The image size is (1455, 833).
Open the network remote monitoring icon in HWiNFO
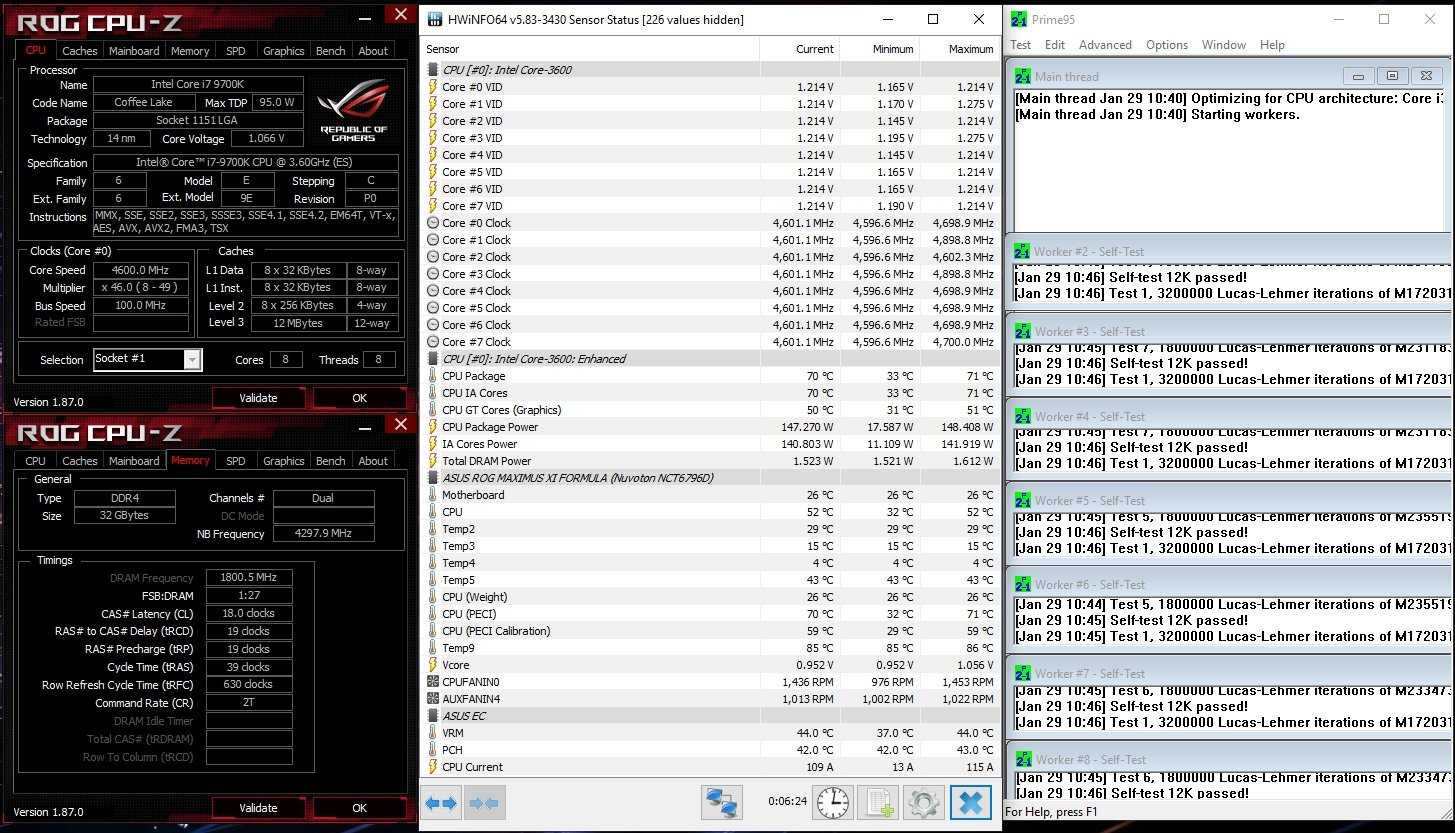tap(721, 802)
